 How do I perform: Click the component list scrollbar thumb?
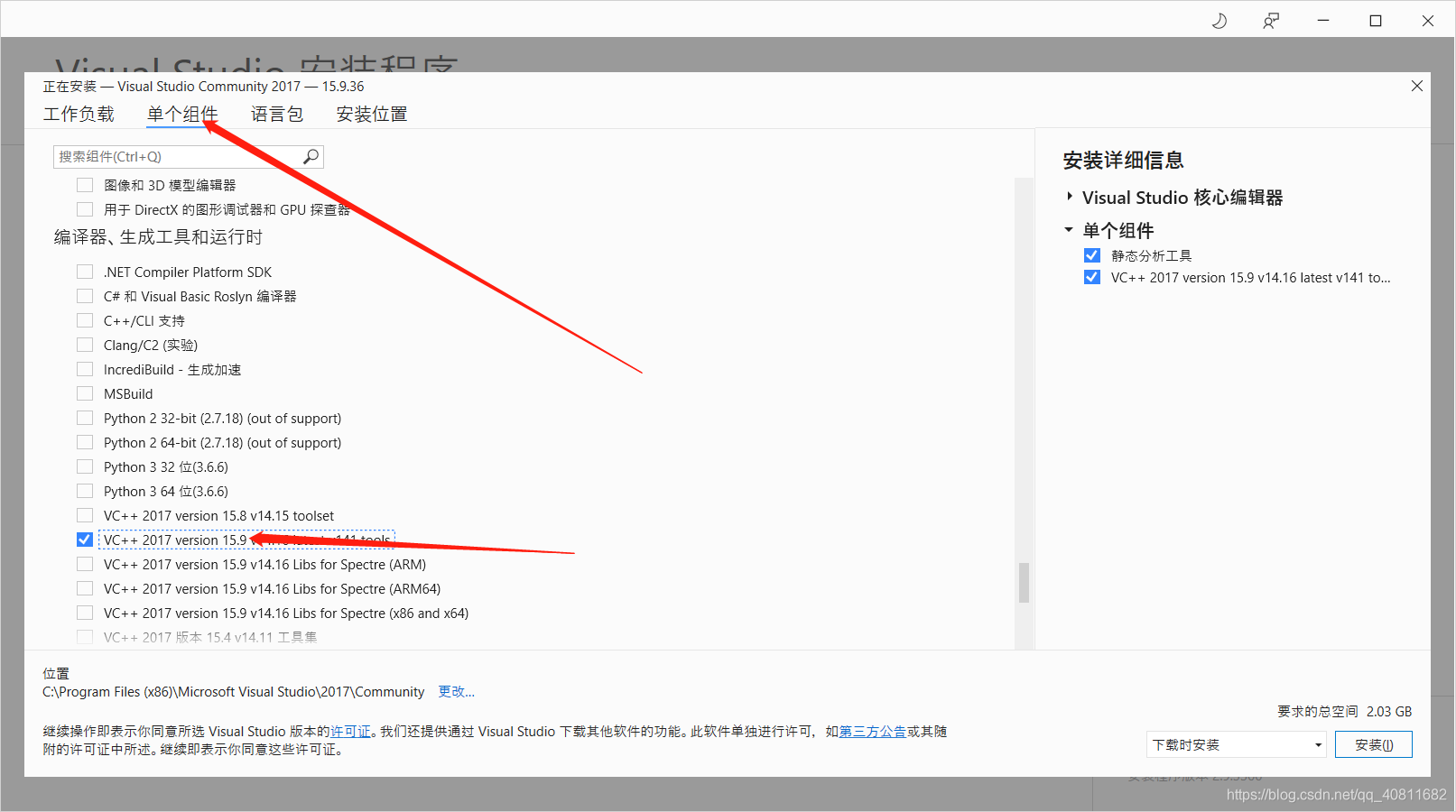(x=1024, y=582)
